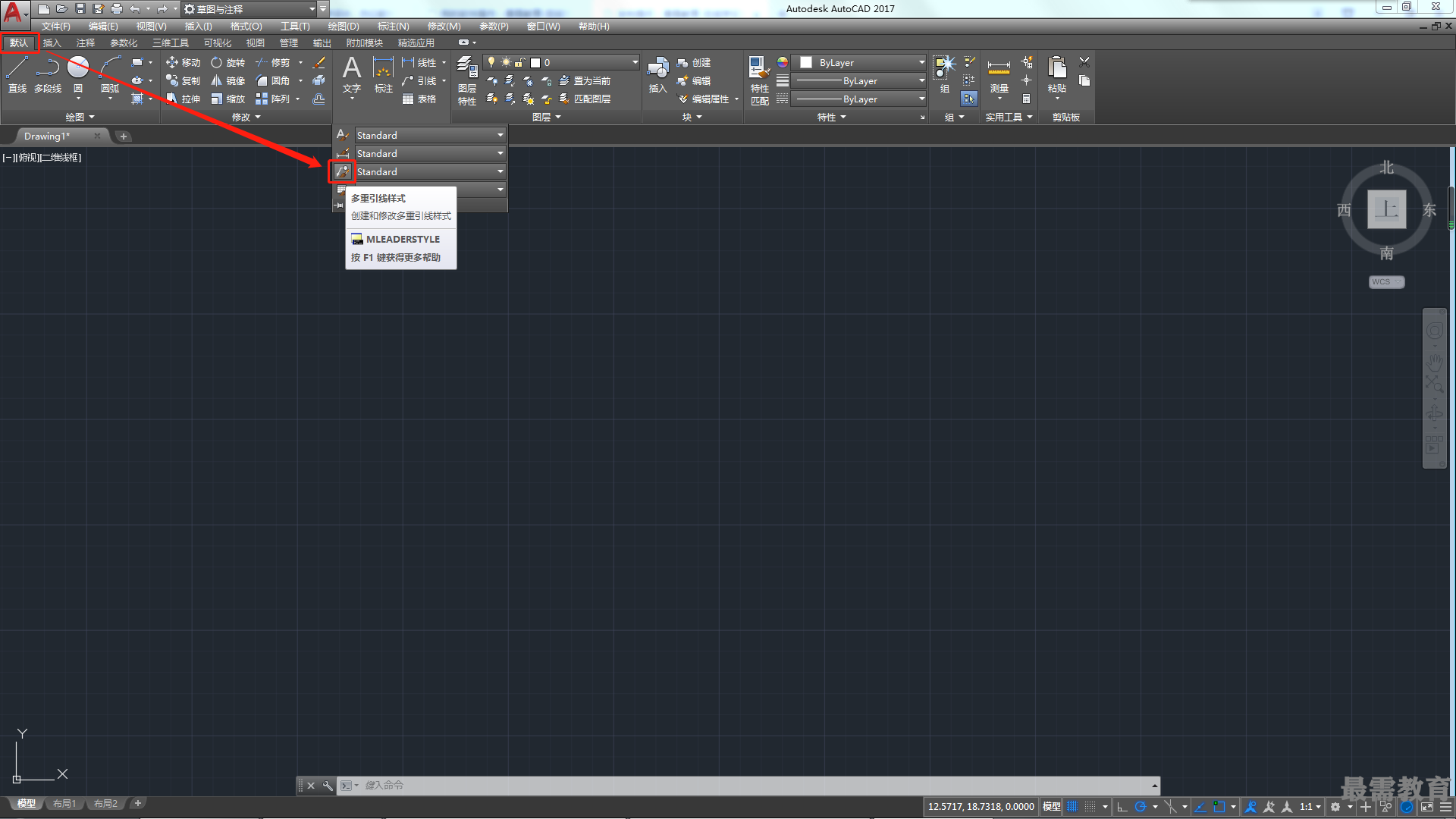Open workspace dropdown 草图与注释
Screen dimensions: 1456x819
pyautogui.click(x=250, y=9)
